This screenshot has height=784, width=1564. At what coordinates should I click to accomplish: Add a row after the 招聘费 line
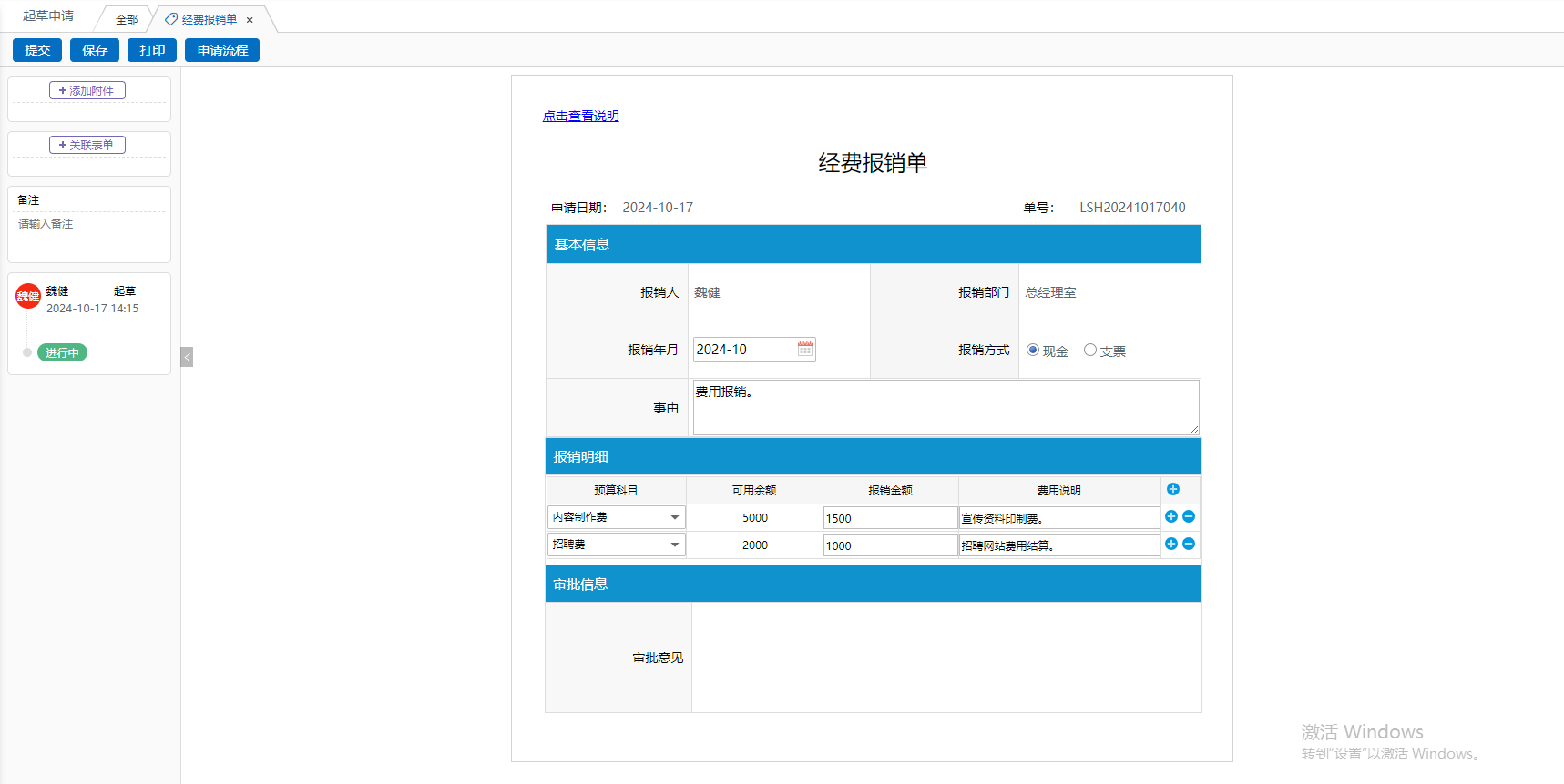(1171, 545)
